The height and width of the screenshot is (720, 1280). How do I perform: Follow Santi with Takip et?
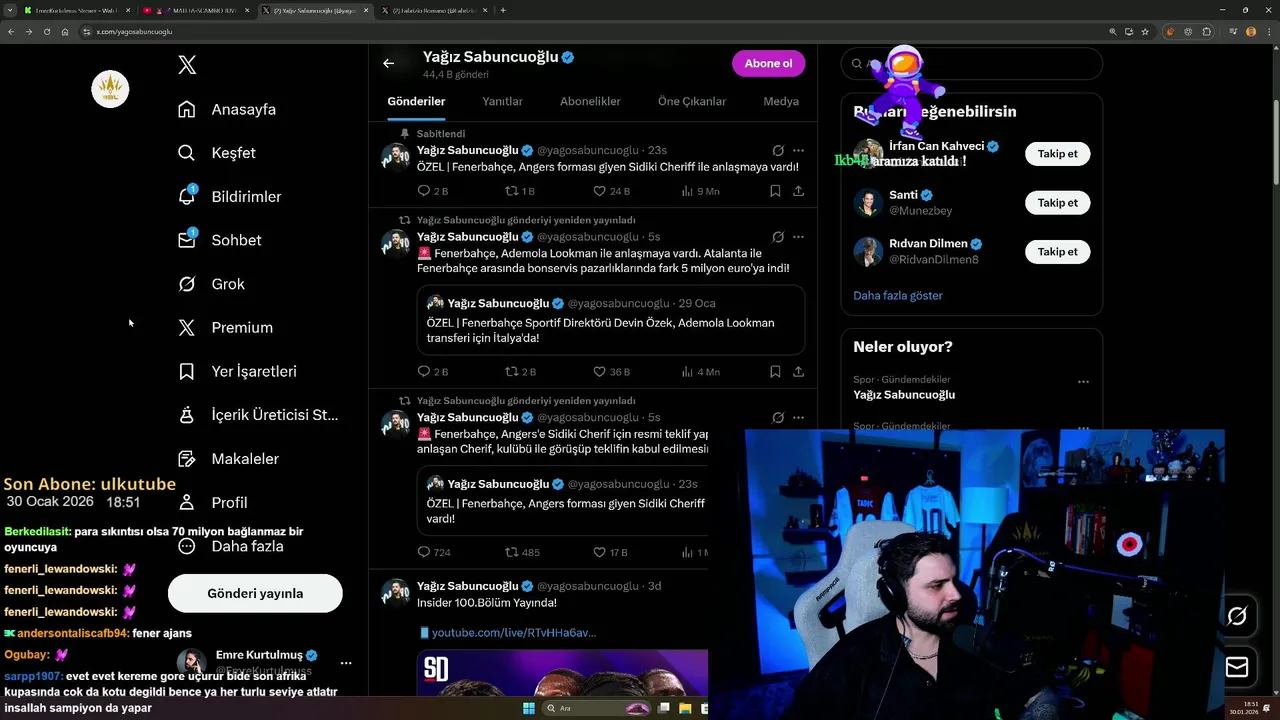point(1057,203)
